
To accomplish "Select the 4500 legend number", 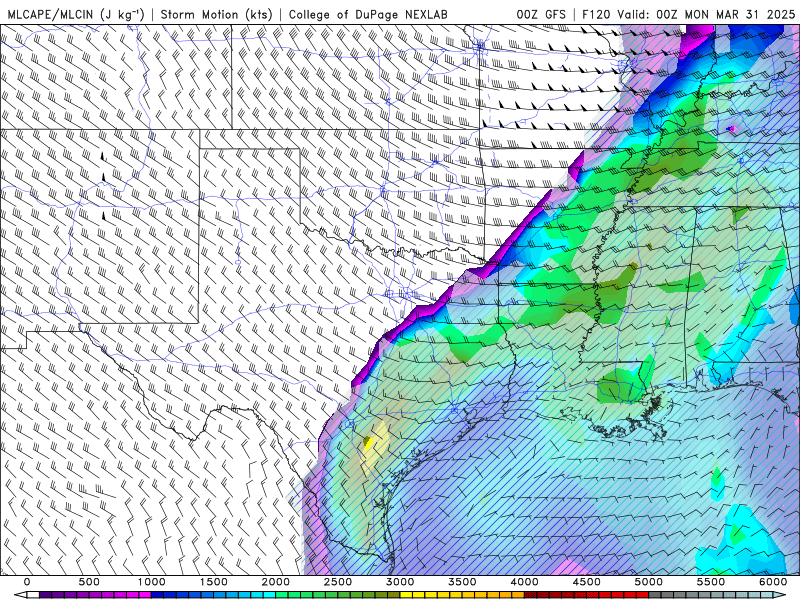I will point(587,582).
